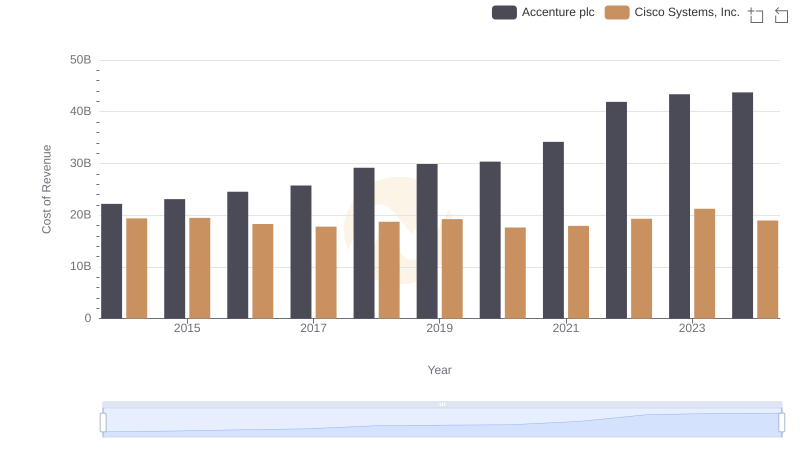Select the Cisco bar for 2023

click(x=704, y=263)
